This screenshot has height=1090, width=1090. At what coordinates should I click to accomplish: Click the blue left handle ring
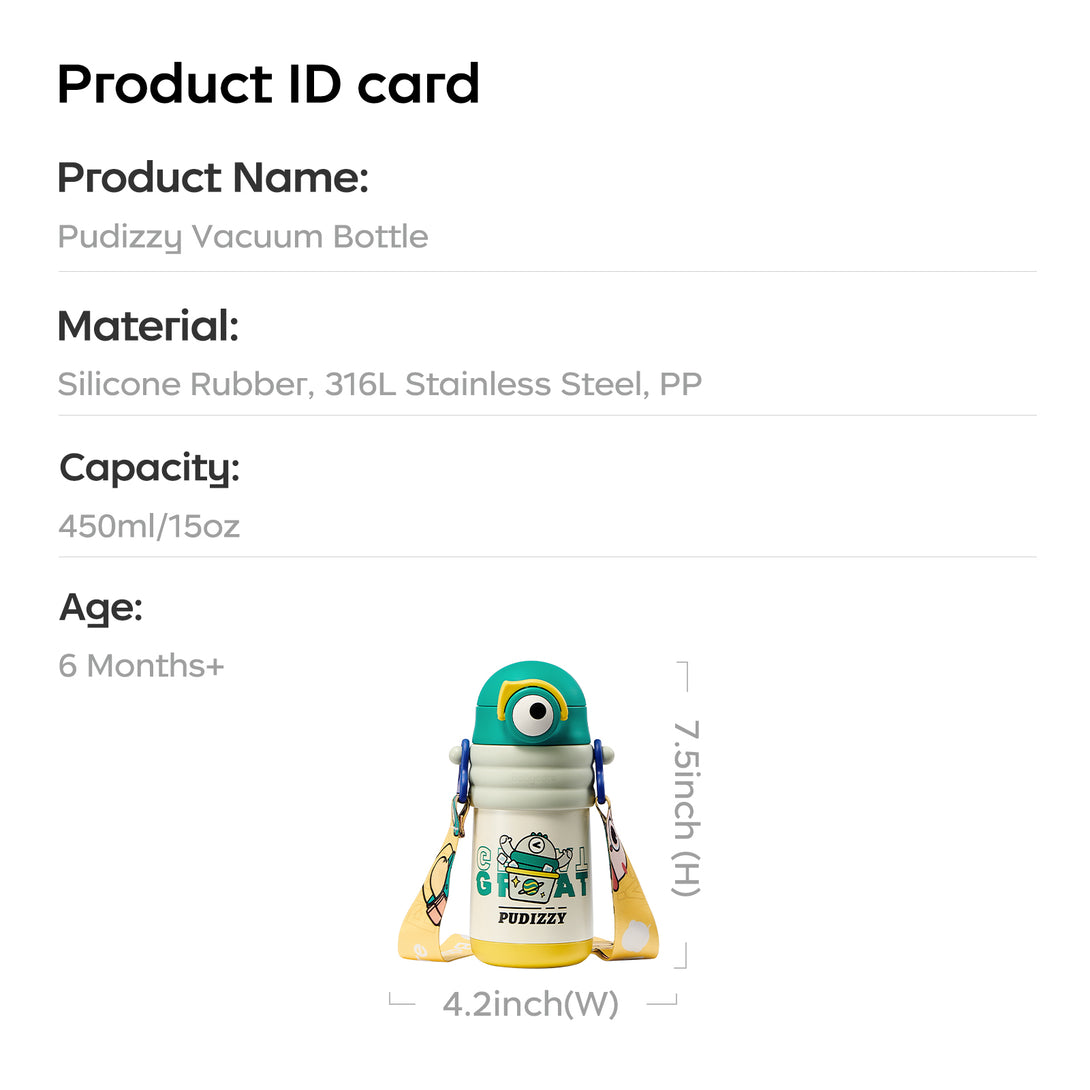click(x=464, y=772)
